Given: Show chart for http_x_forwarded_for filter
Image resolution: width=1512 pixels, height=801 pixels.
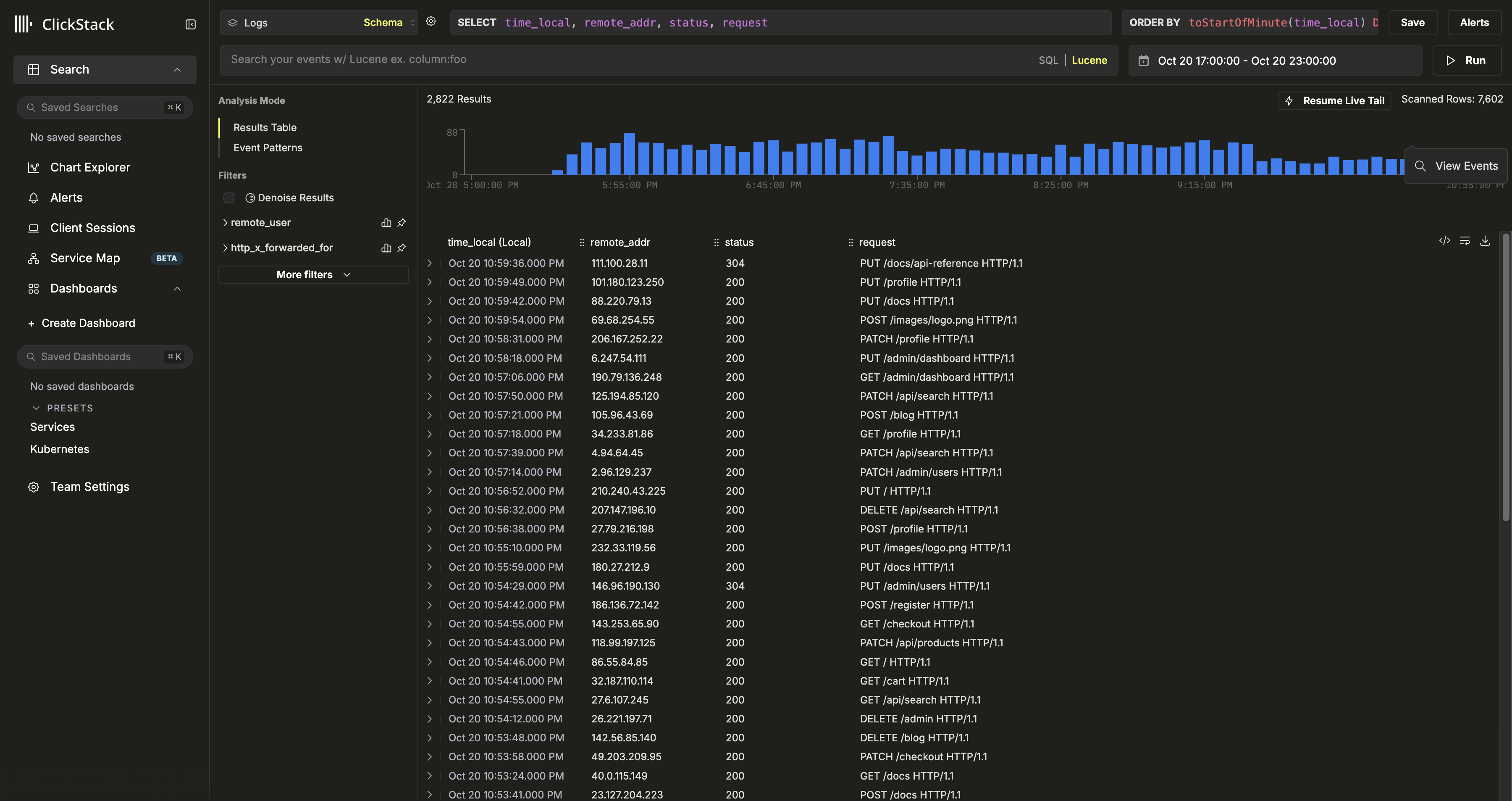Looking at the screenshot, I should tap(386, 248).
